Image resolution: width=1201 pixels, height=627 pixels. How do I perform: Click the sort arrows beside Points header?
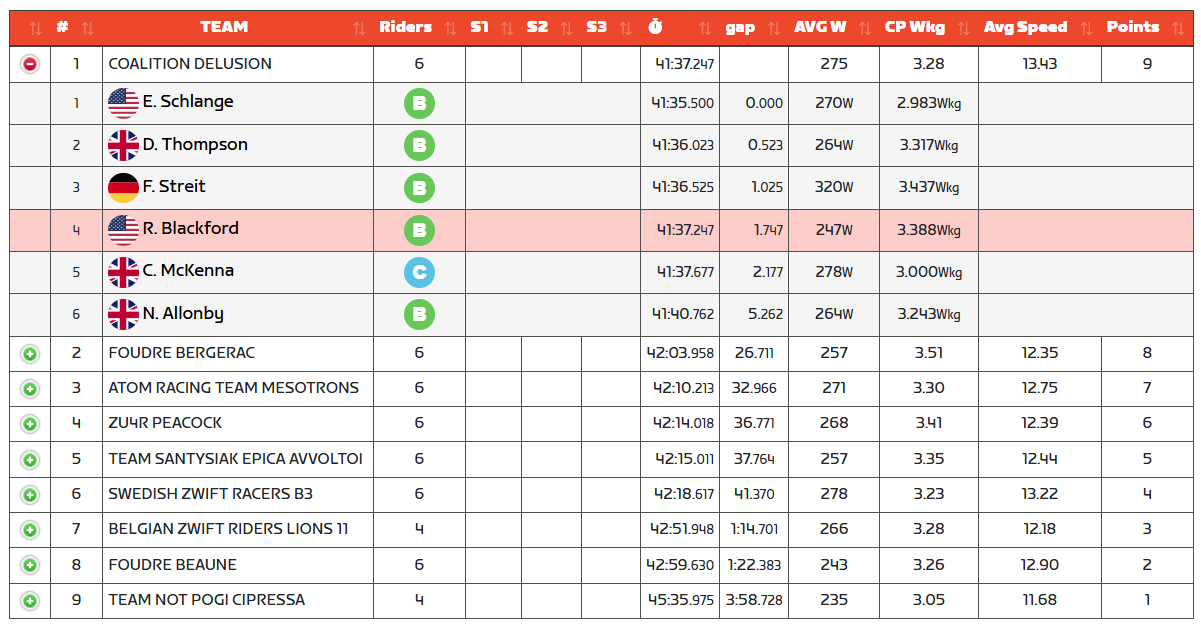click(x=1177, y=28)
